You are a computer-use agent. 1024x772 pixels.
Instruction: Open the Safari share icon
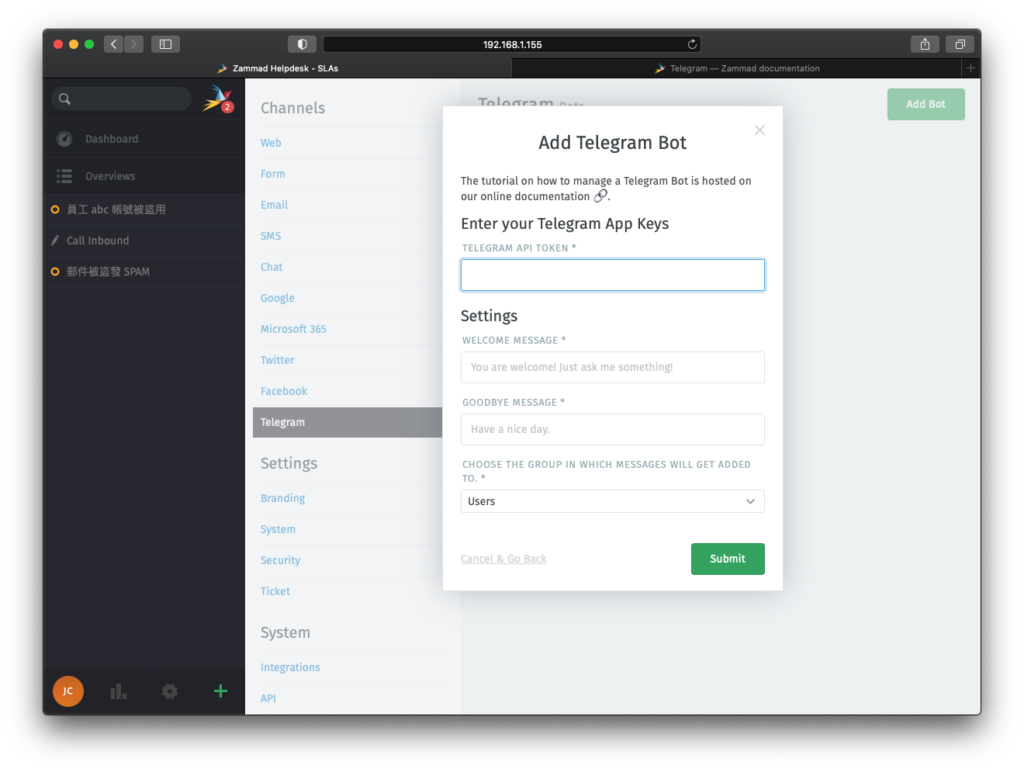pyautogui.click(x=925, y=44)
